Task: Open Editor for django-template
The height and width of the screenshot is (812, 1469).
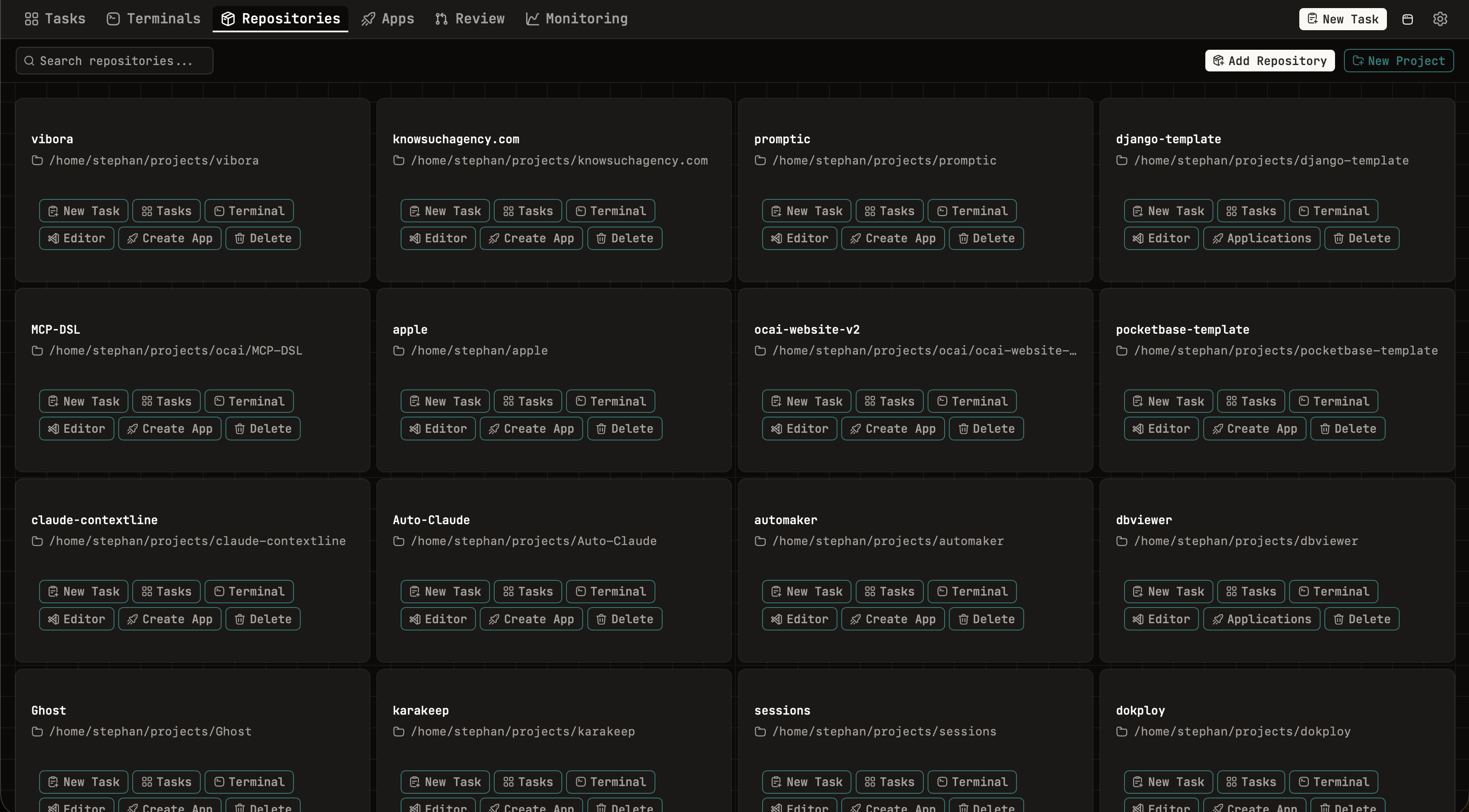Action: pos(1161,238)
